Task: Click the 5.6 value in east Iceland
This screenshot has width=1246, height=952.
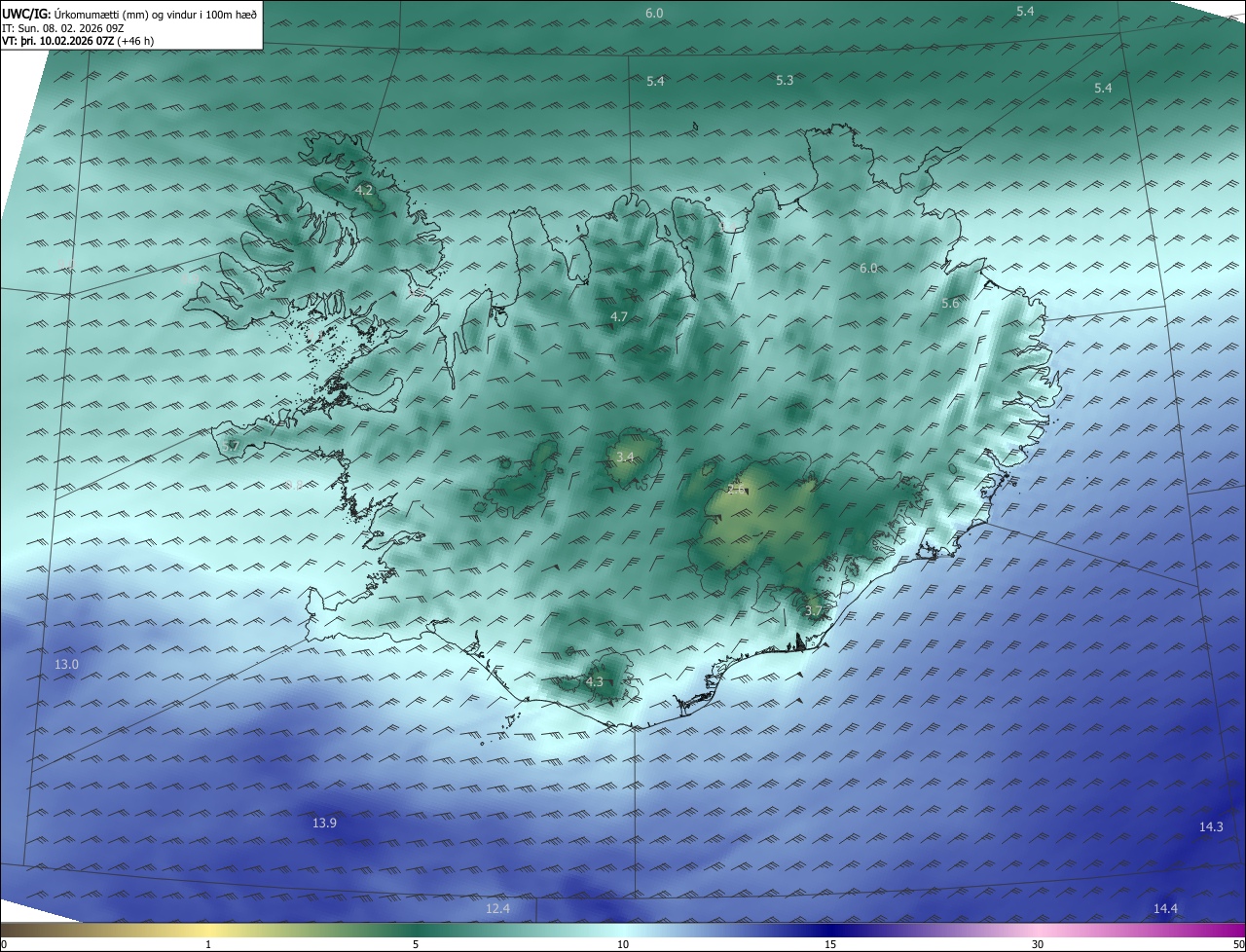Action: pos(950,304)
